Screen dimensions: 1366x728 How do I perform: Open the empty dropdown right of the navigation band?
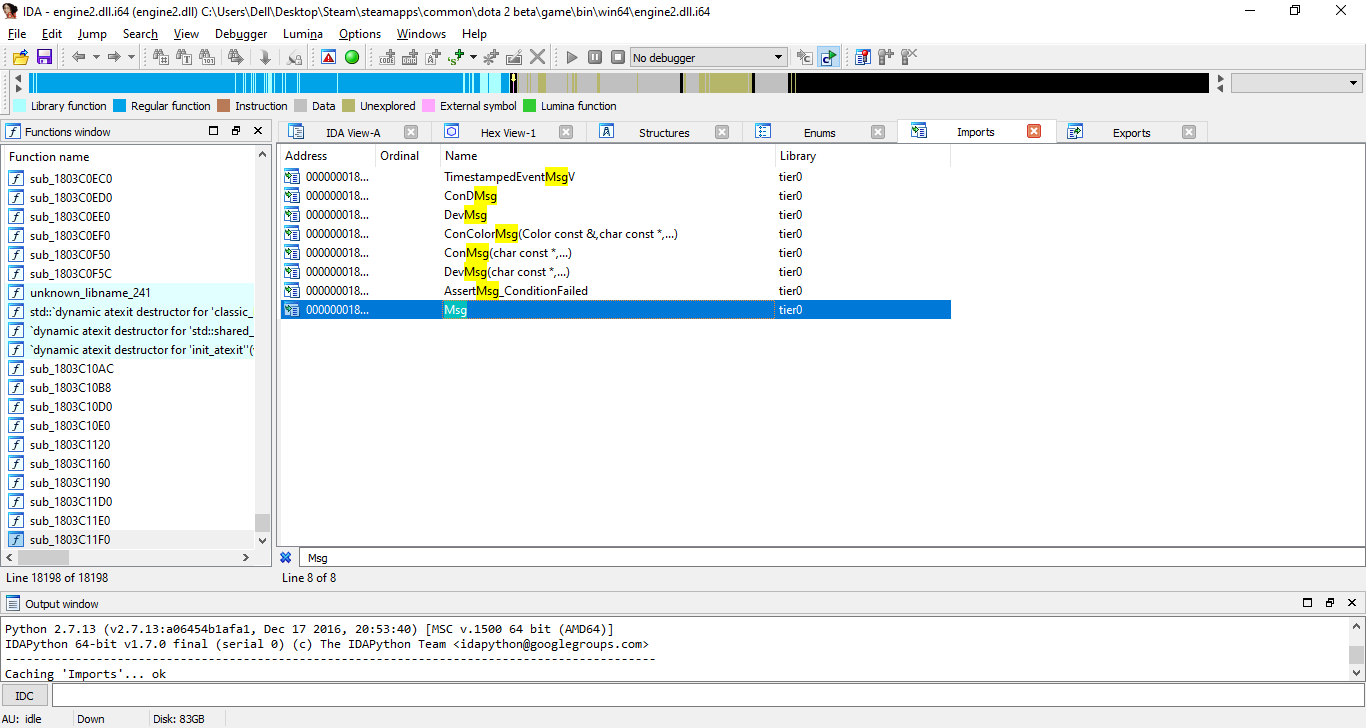tap(1297, 83)
